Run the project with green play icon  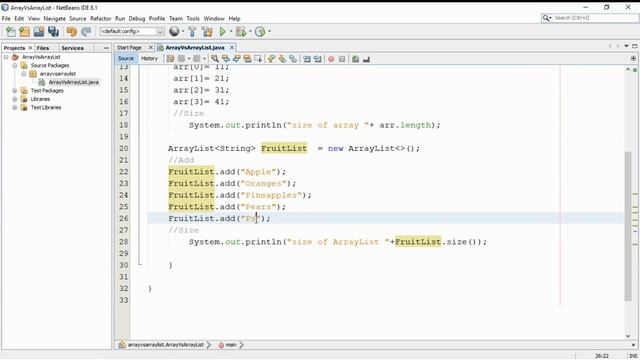222,31
